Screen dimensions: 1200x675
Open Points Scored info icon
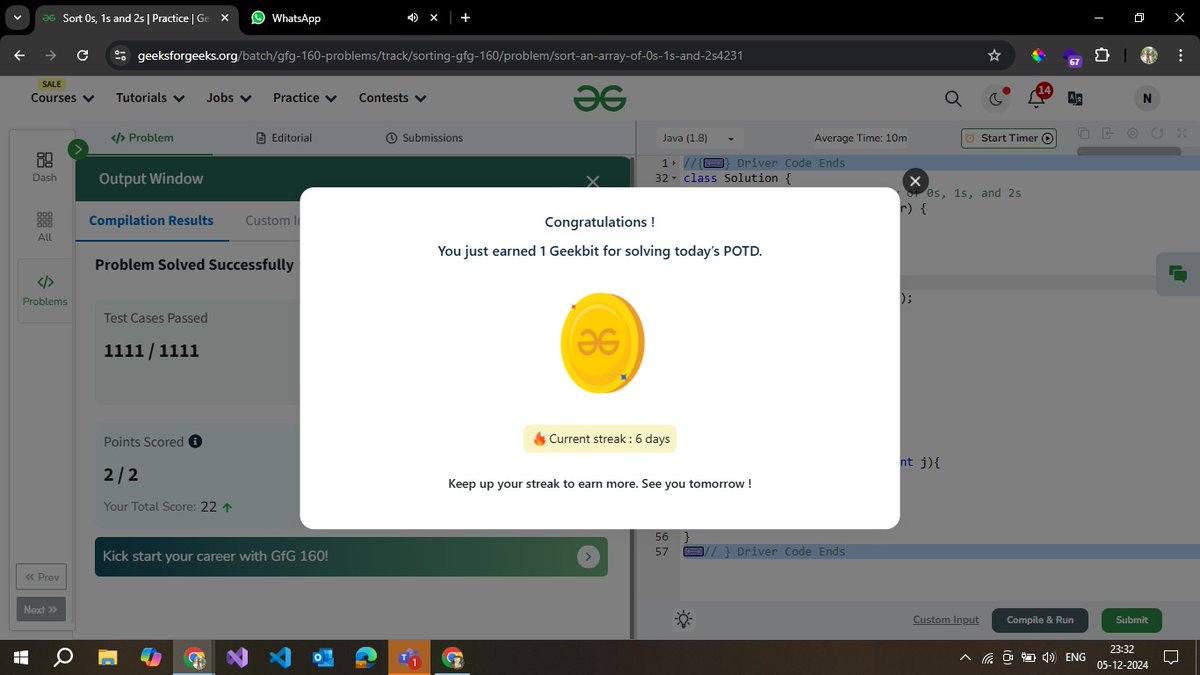195,441
